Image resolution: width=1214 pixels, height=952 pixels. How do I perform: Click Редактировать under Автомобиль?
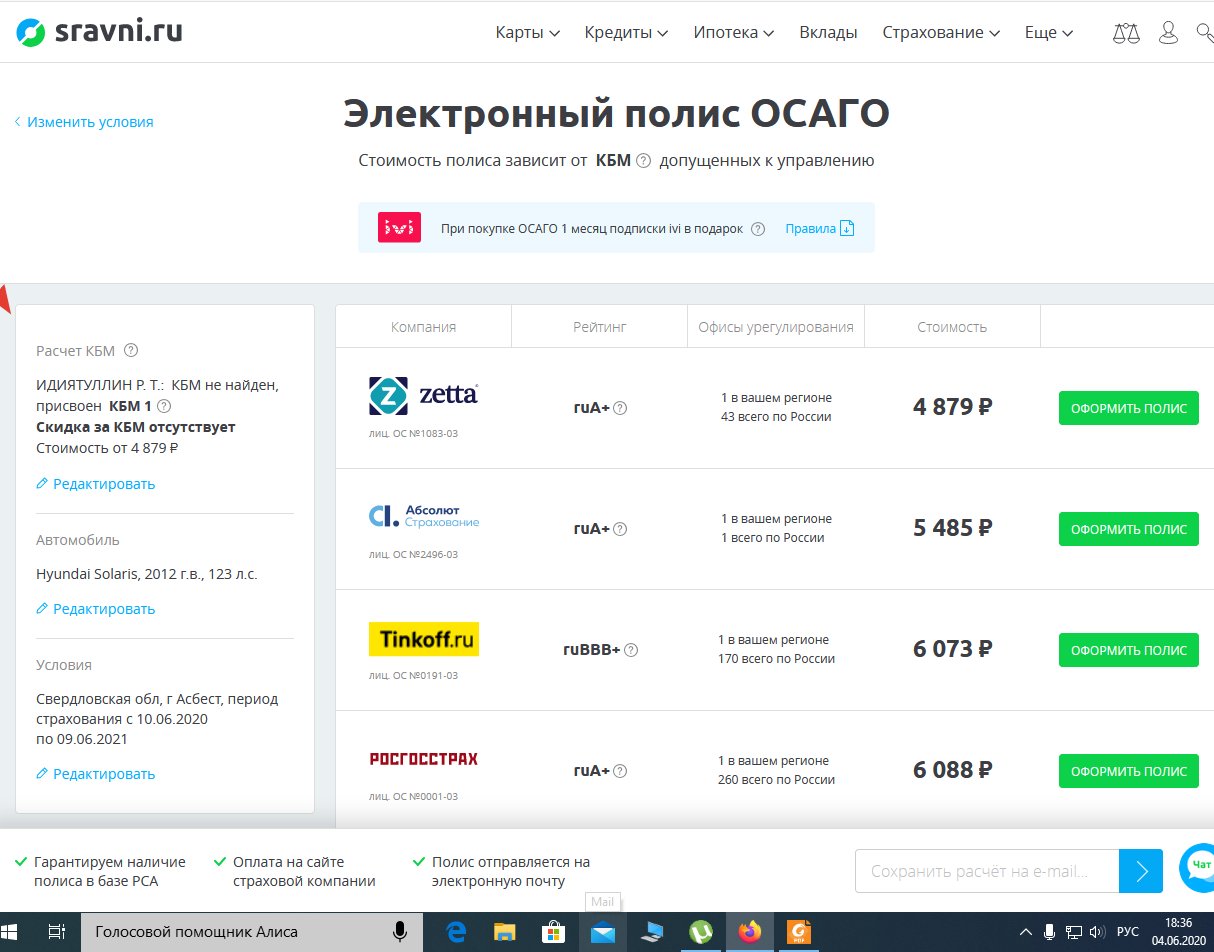(96, 609)
